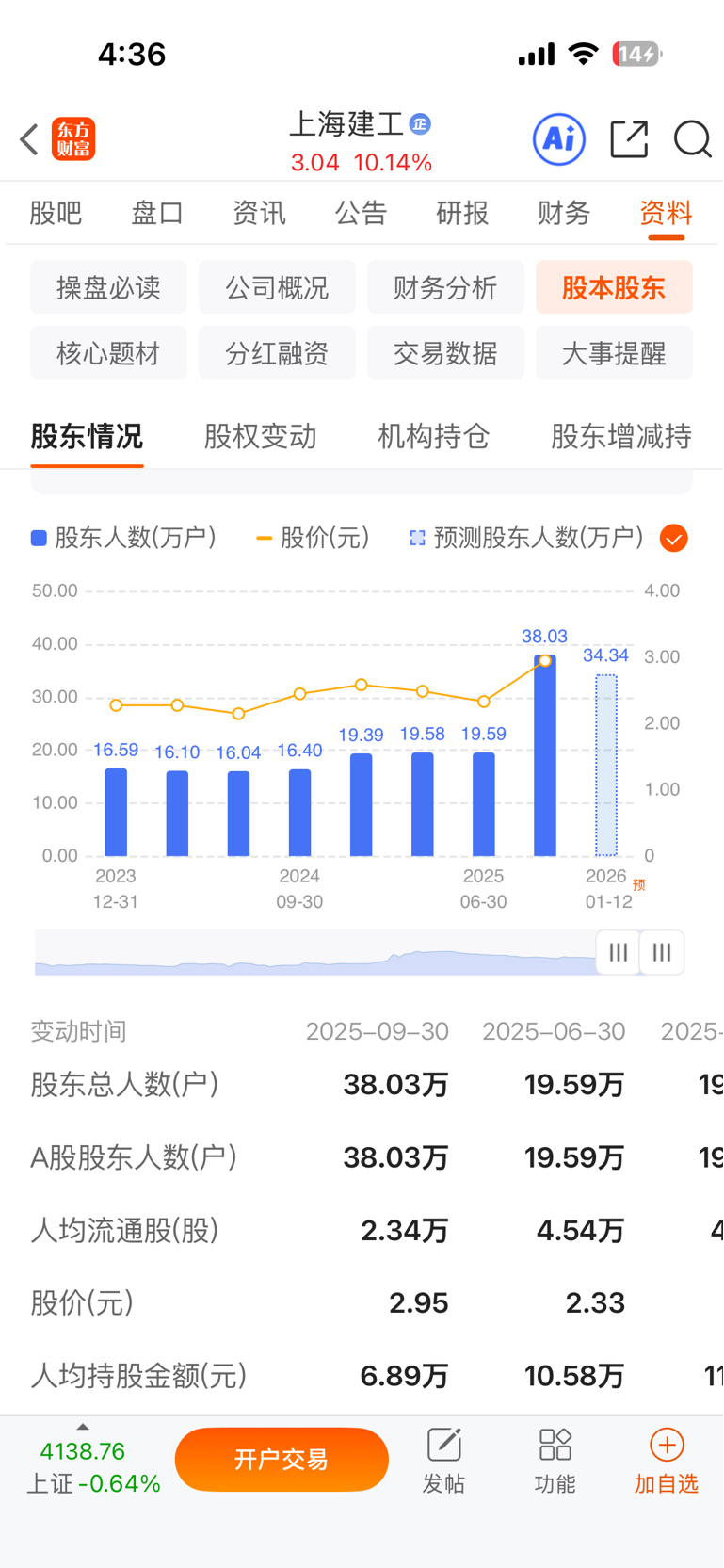Switch to 盘口 tab
Viewport: 724px width, 1568px height.
(x=157, y=213)
